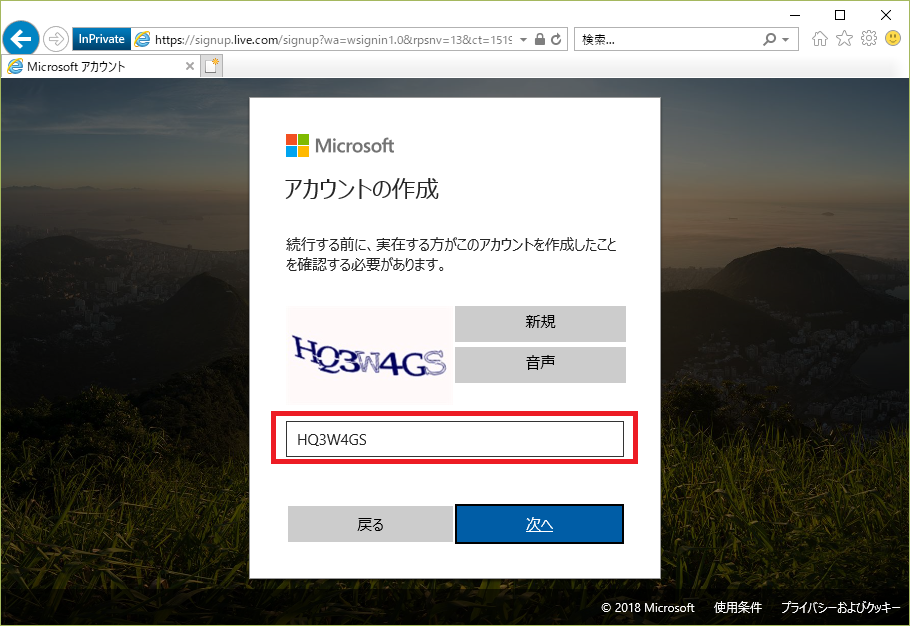Click the forward navigation arrow
This screenshot has width=910, height=626.
pos(56,38)
